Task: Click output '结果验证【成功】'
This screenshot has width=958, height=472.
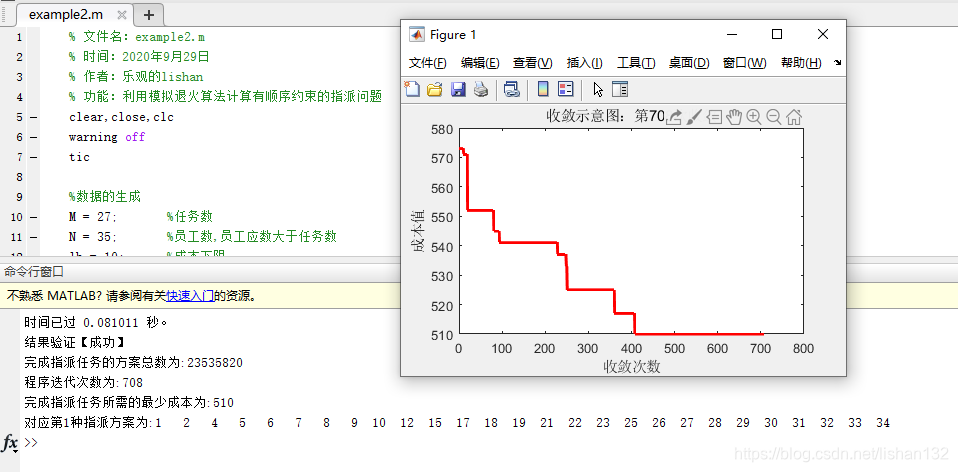Action: 74,342
